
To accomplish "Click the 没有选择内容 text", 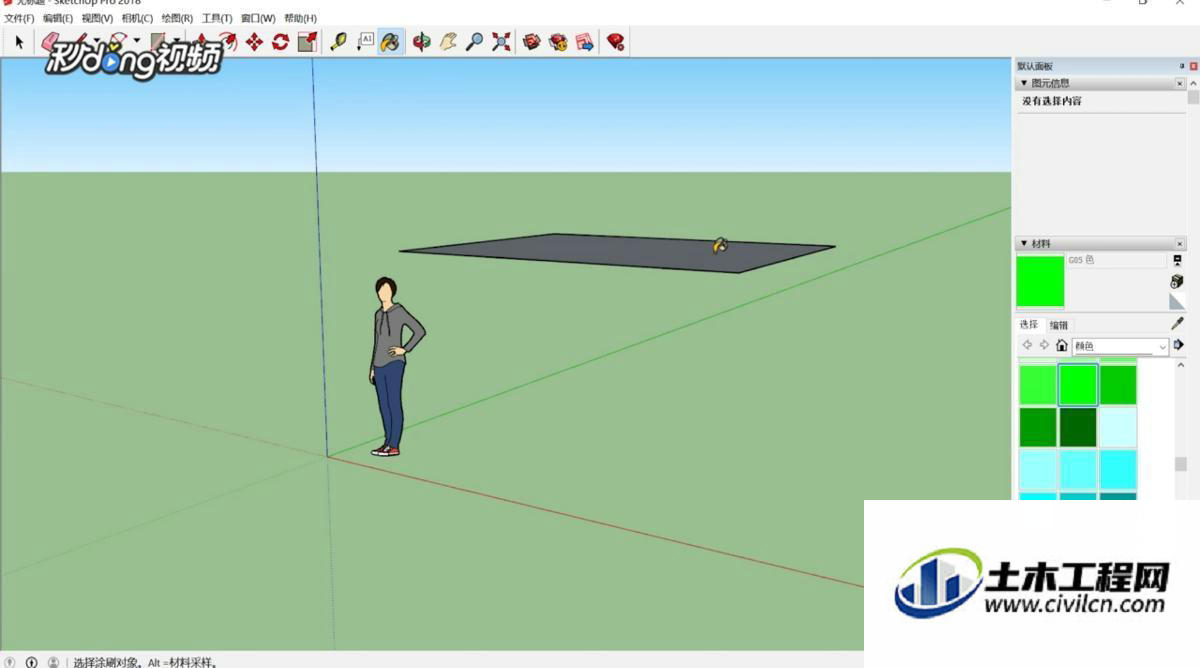I will (x=1051, y=101).
